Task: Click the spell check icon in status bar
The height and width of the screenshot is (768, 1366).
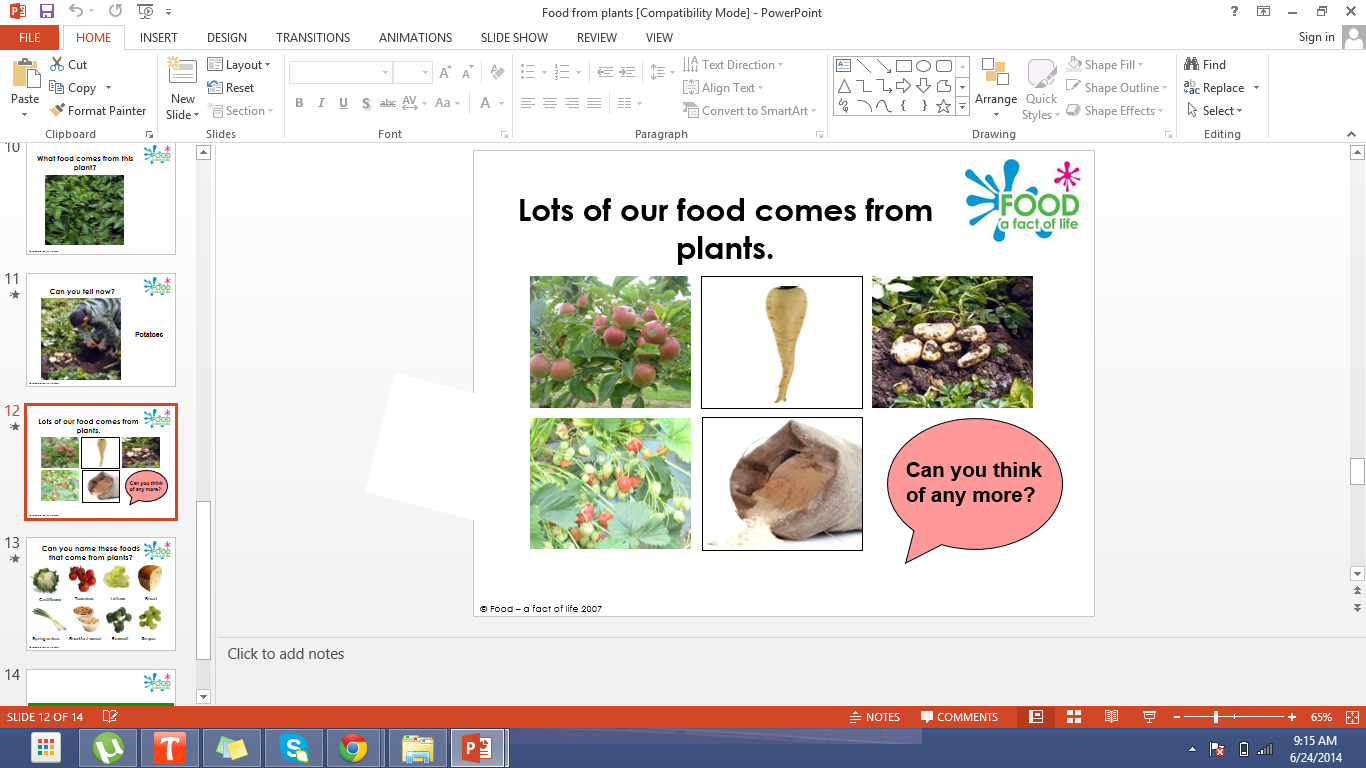Action: (x=110, y=717)
